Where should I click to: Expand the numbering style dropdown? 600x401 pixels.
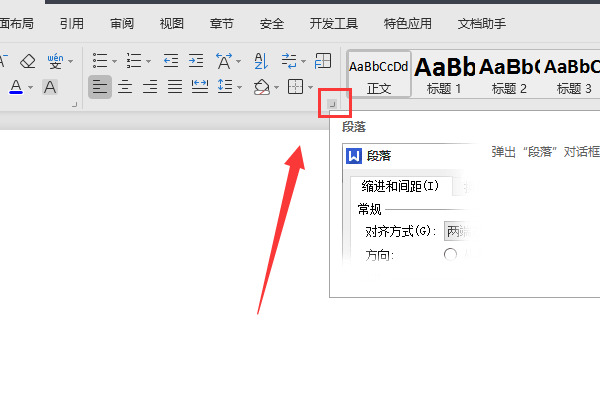tap(148, 61)
